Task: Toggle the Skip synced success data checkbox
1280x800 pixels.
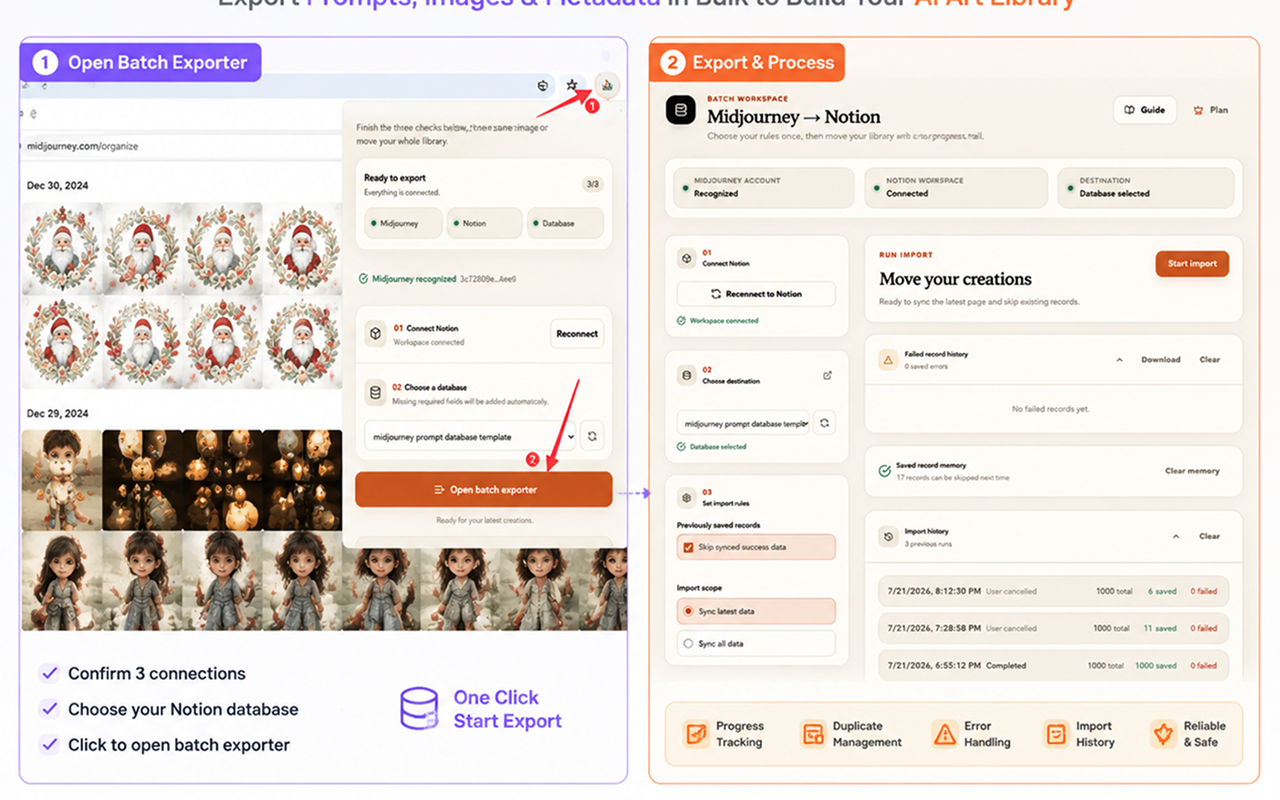Action: click(688, 548)
